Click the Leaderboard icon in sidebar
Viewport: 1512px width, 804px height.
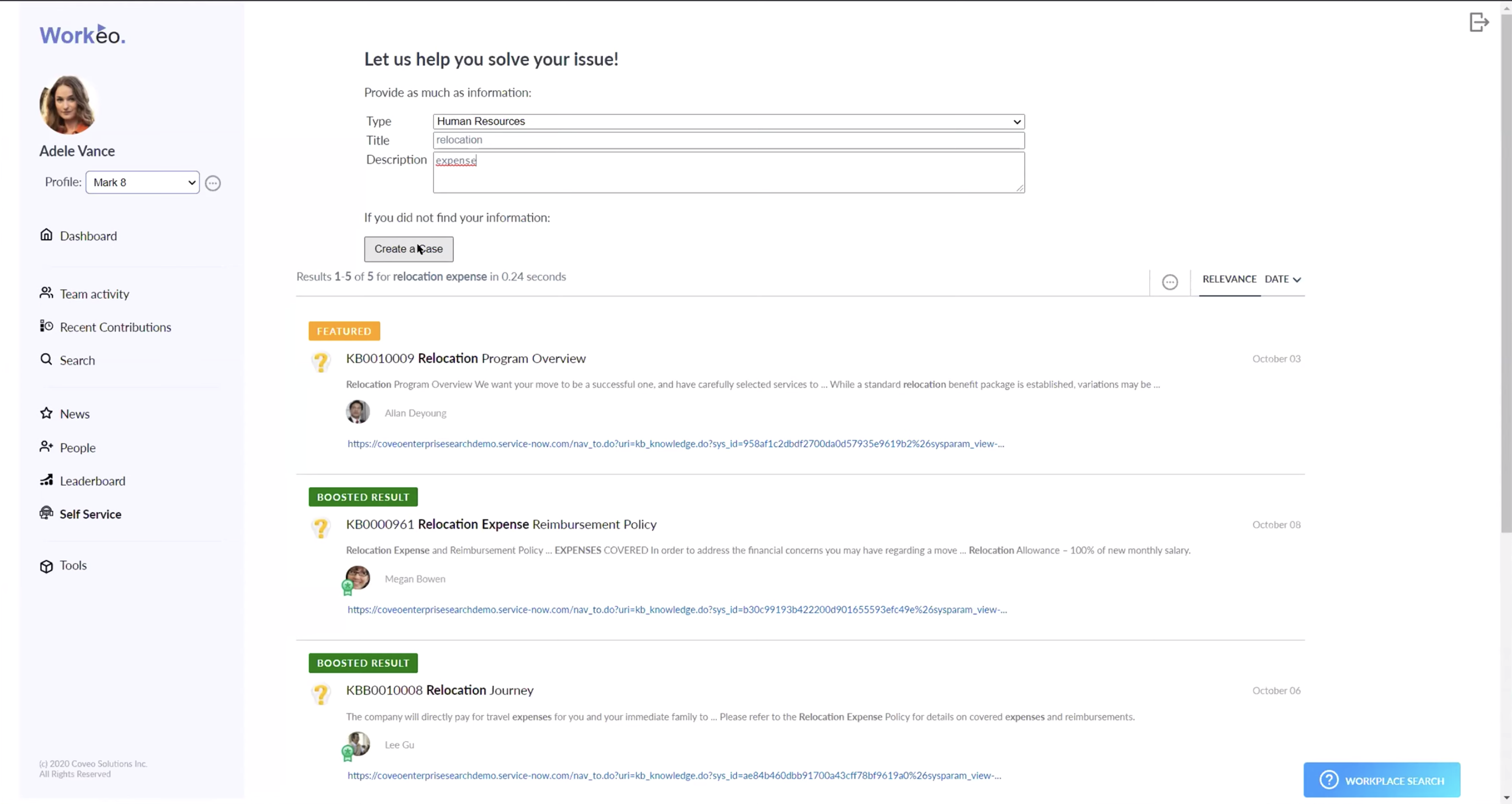[x=46, y=480]
